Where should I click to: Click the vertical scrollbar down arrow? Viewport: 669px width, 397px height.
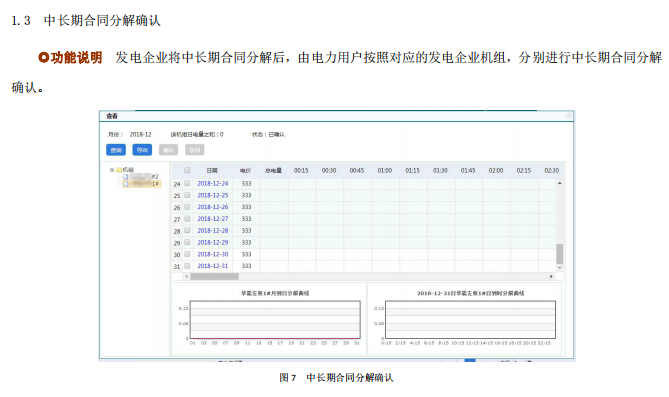tap(559, 268)
